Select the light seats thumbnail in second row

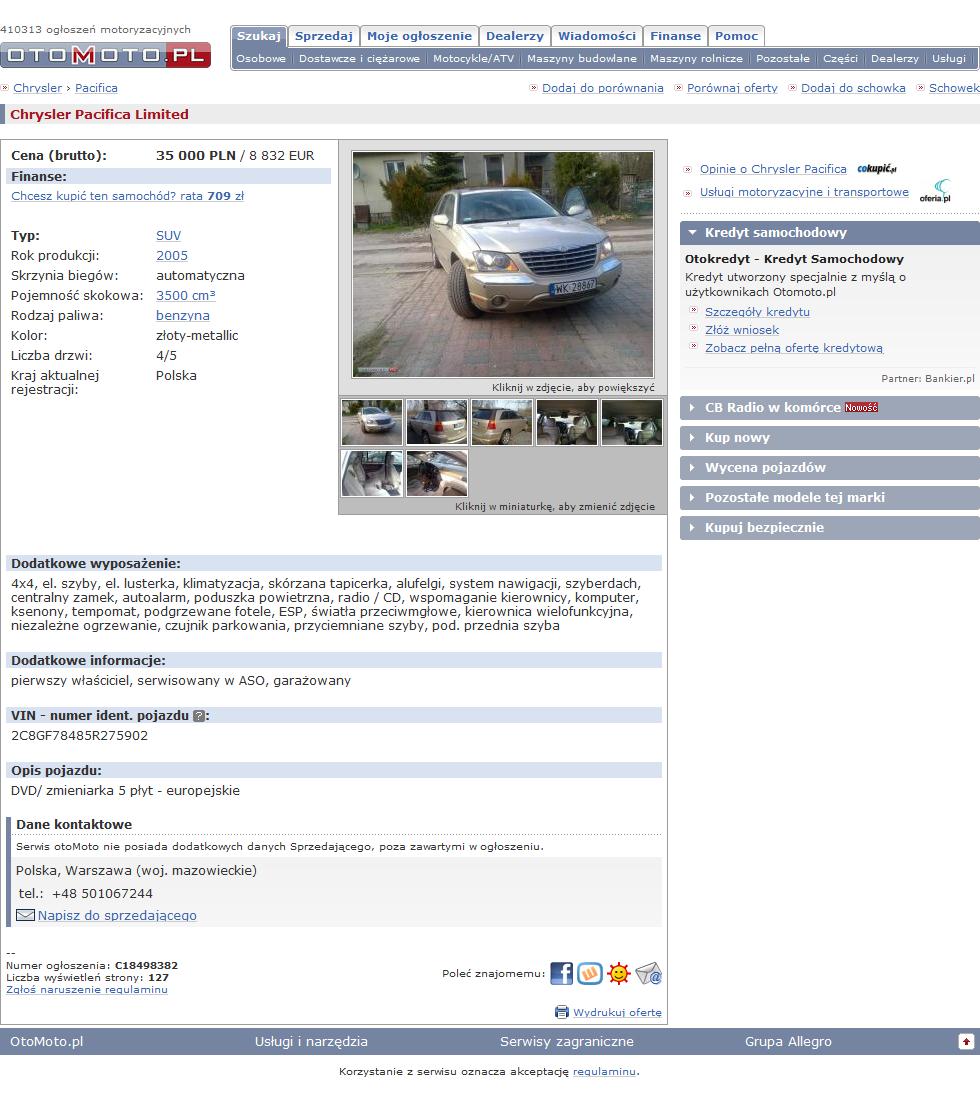coord(371,473)
